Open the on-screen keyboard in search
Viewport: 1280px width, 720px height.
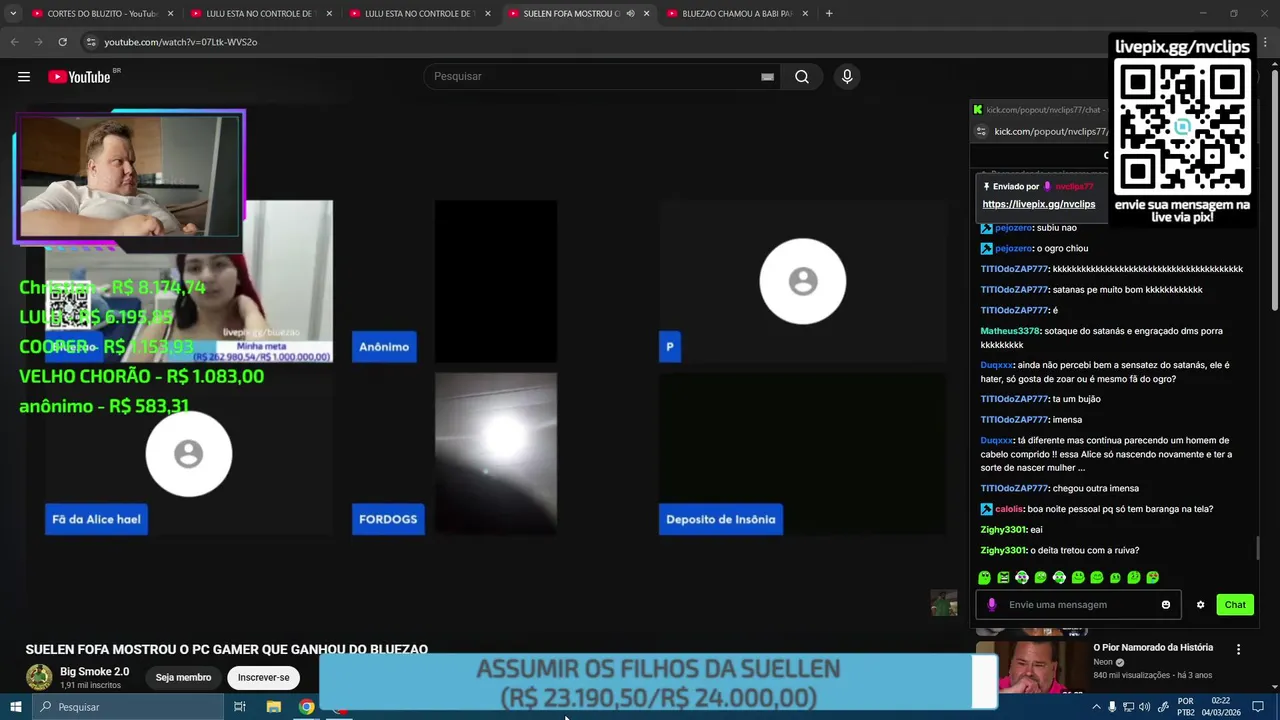pos(767,77)
